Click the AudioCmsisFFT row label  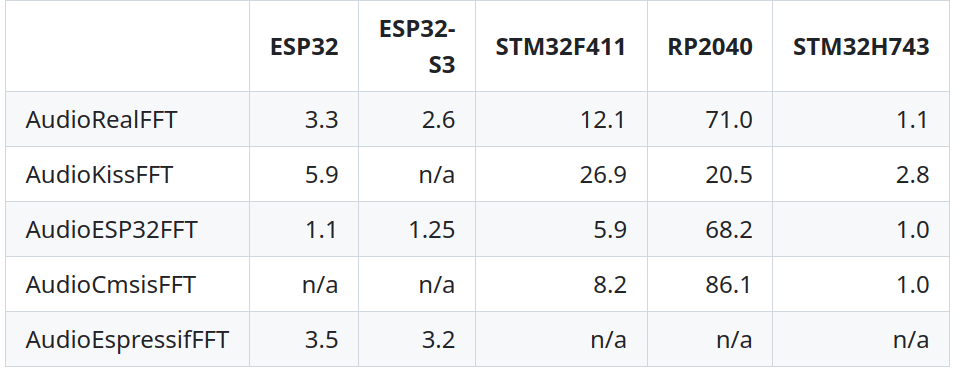point(111,284)
